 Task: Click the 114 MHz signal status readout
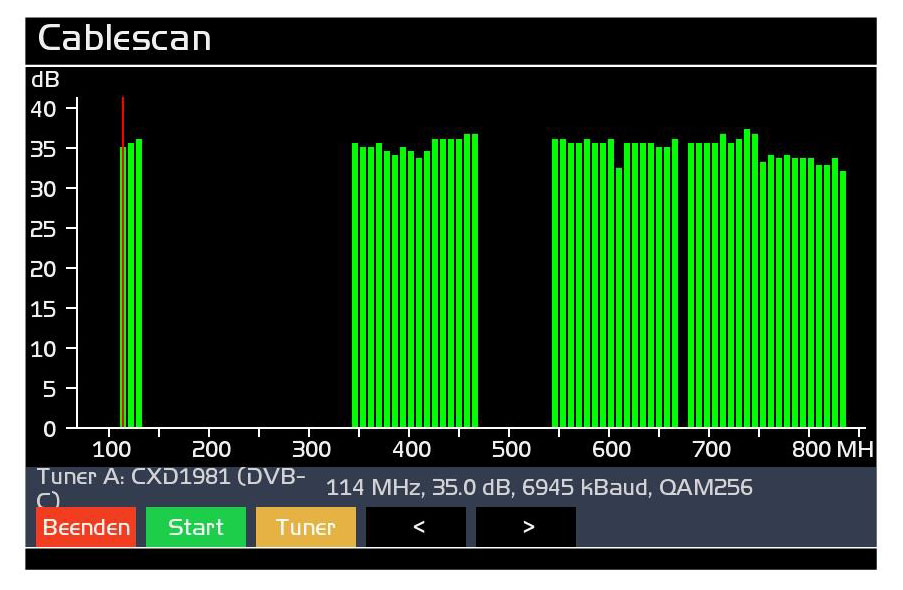coord(539,488)
